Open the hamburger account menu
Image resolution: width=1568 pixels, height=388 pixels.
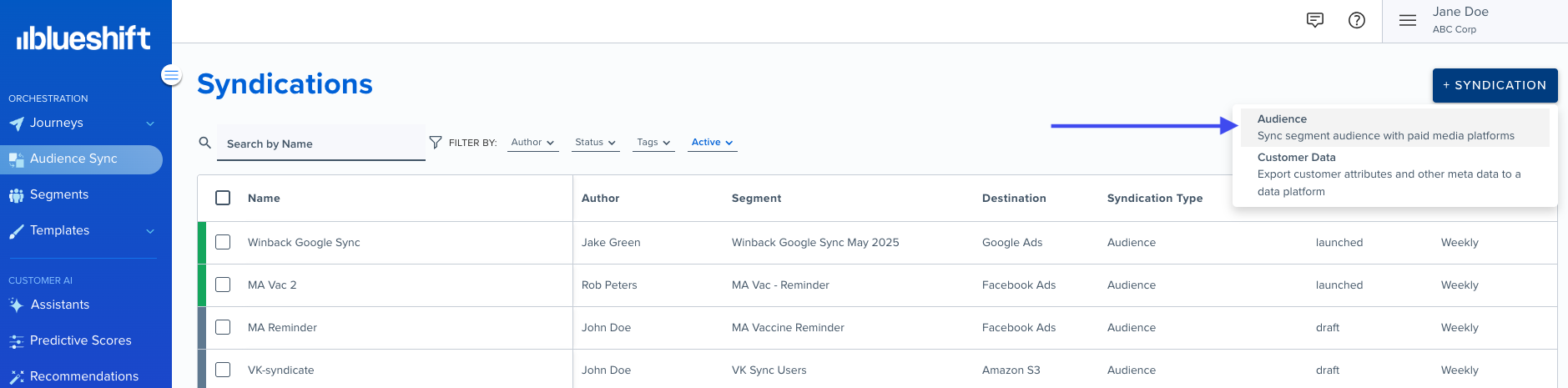pos(1408,20)
